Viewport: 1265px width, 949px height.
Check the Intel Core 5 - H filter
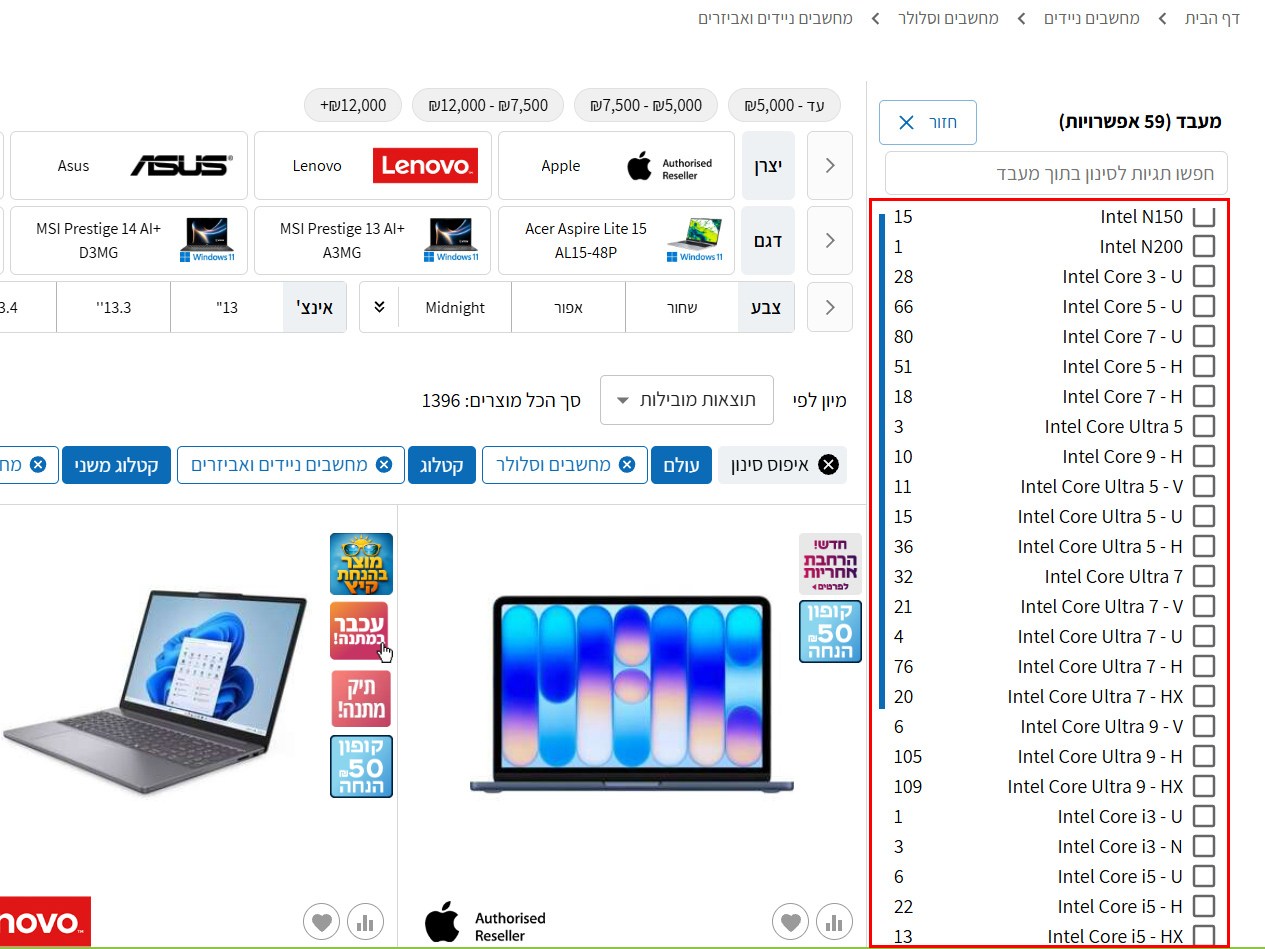pos(1204,366)
